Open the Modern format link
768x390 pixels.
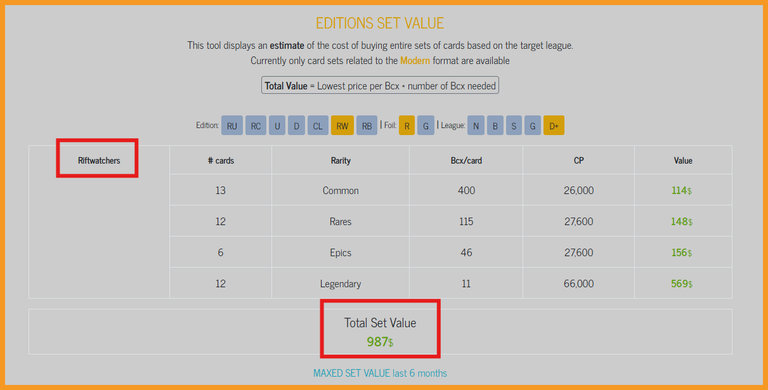point(415,61)
